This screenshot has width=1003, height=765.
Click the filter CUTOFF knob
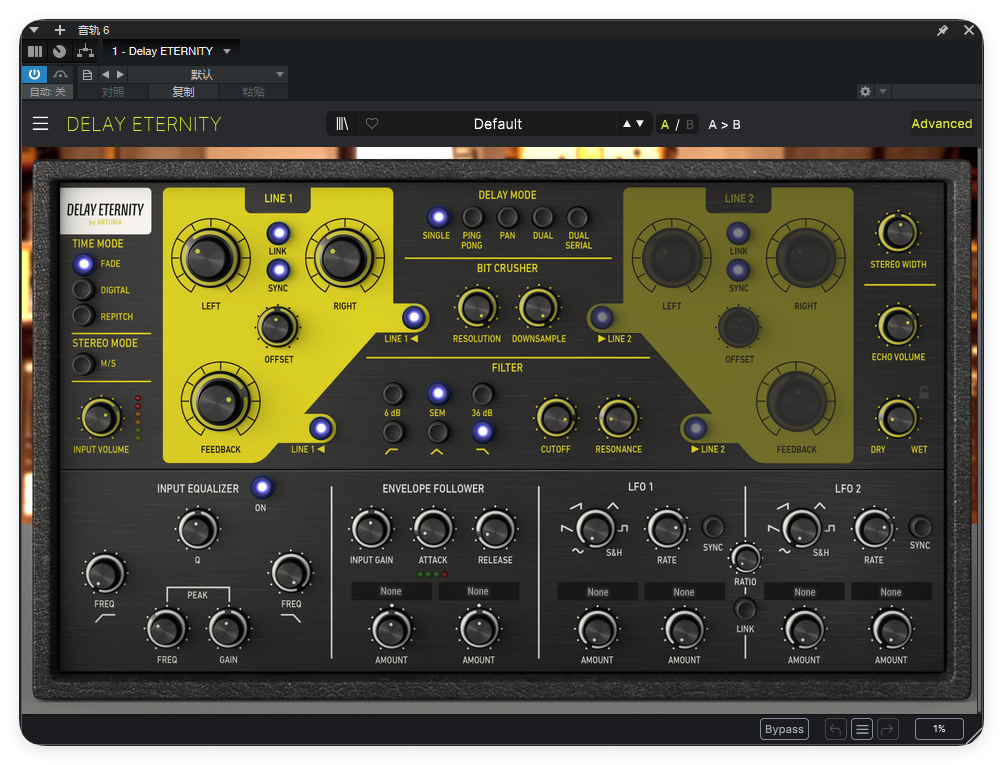(x=555, y=419)
